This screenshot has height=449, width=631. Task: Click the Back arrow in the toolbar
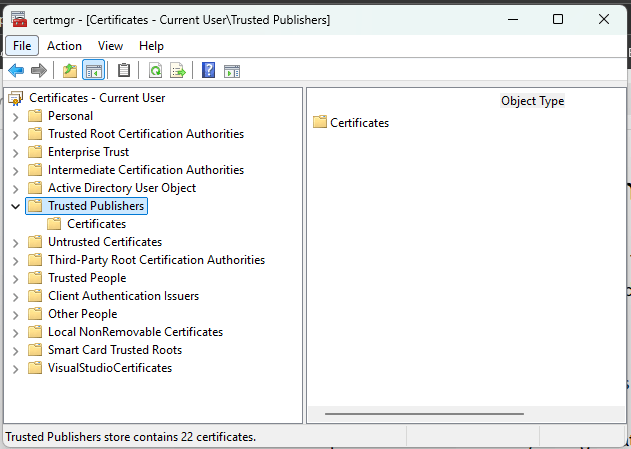coord(16,70)
